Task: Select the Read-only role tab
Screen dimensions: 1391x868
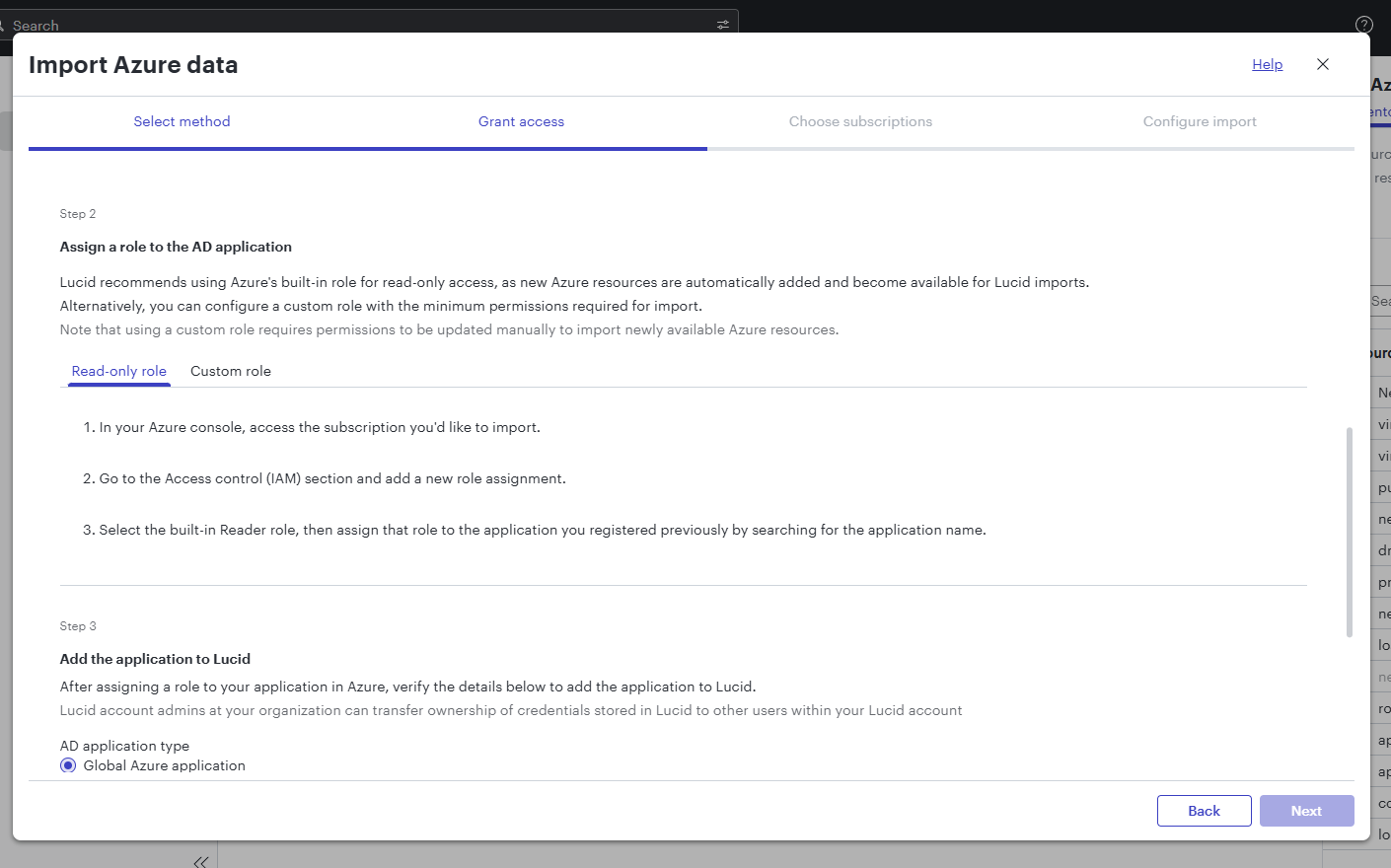Action: pos(118,371)
